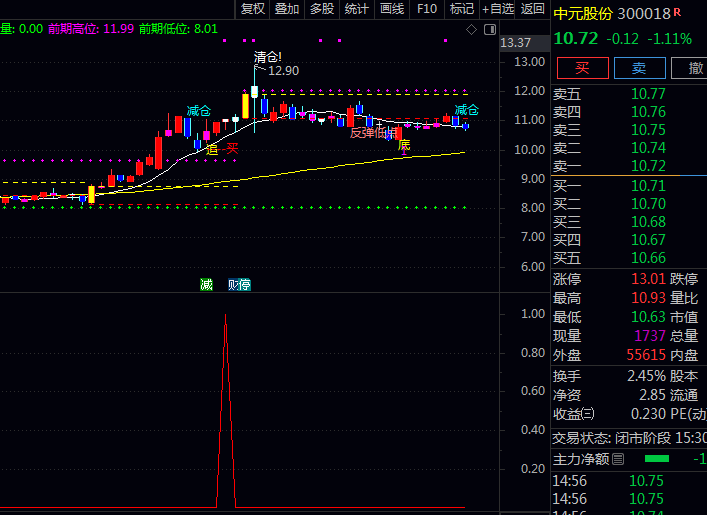Click current price 10.72 in header
The height and width of the screenshot is (515, 707).
(576, 38)
